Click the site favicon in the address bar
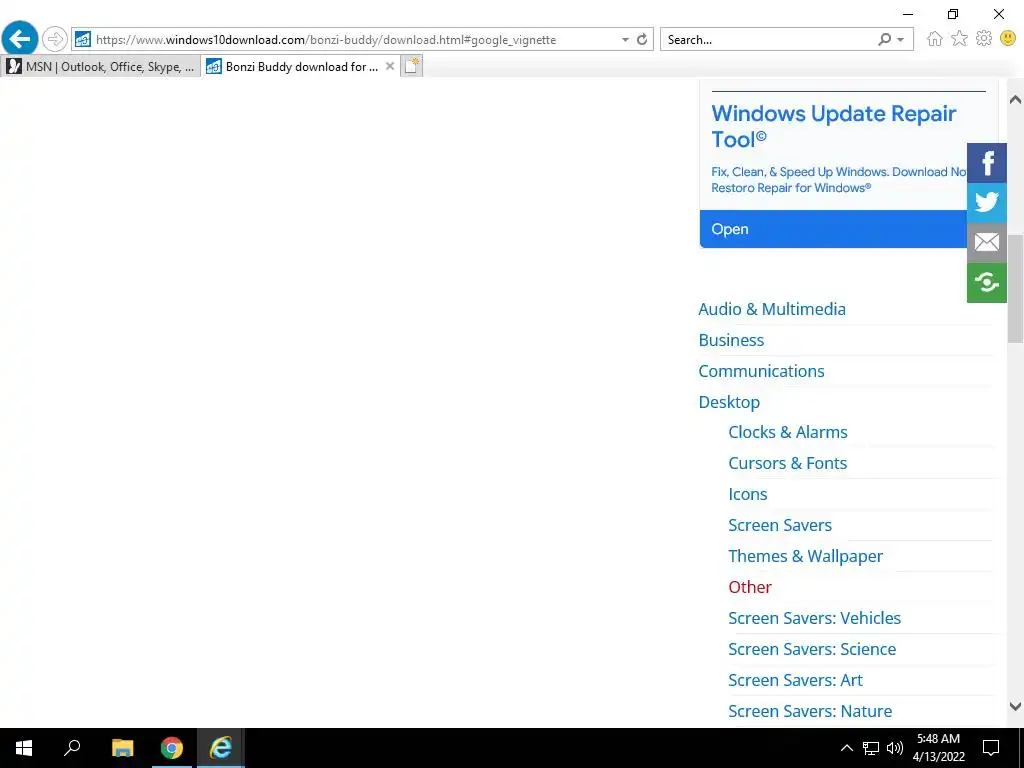 (82, 39)
